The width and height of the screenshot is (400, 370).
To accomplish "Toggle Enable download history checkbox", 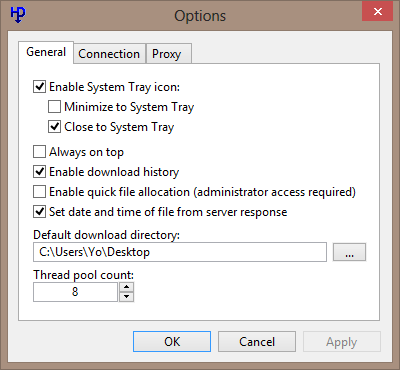I will 40,172.
